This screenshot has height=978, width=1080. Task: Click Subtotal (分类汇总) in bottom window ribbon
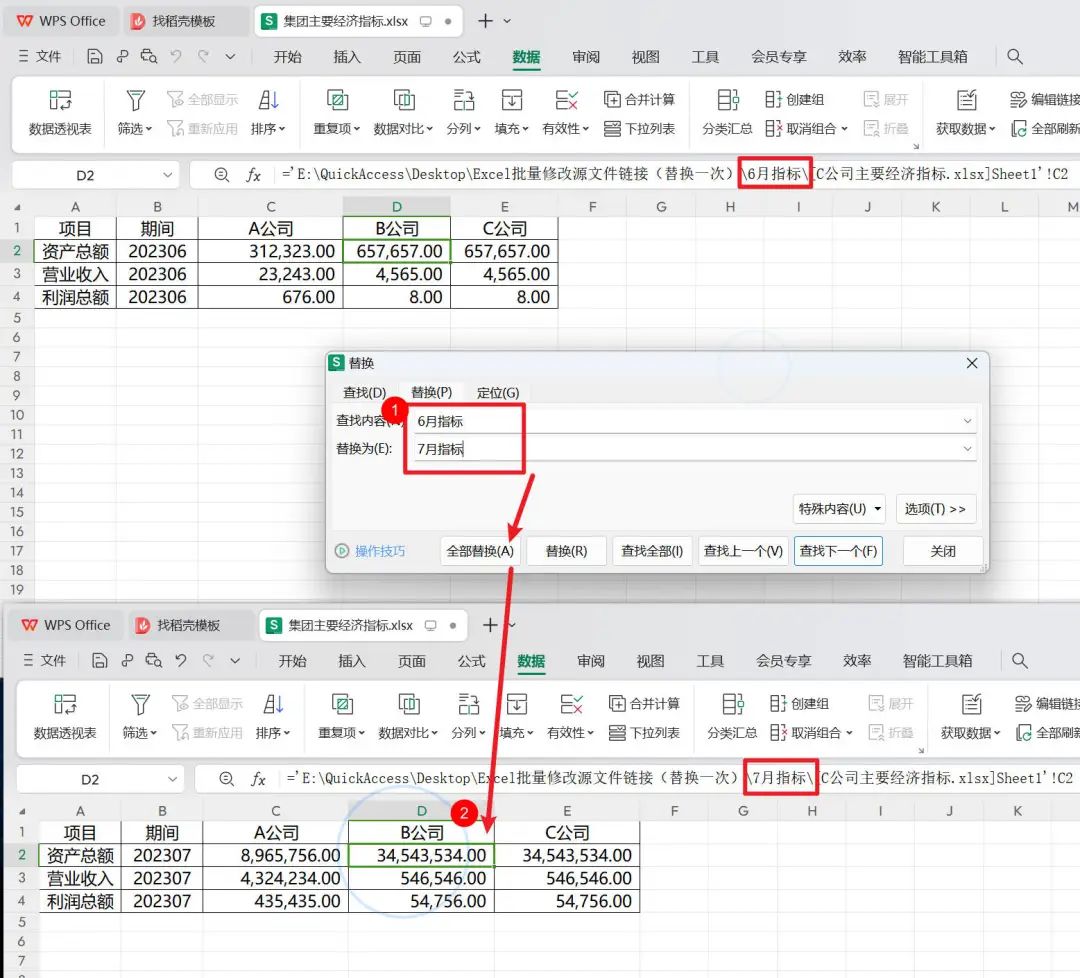pos(732,717)
